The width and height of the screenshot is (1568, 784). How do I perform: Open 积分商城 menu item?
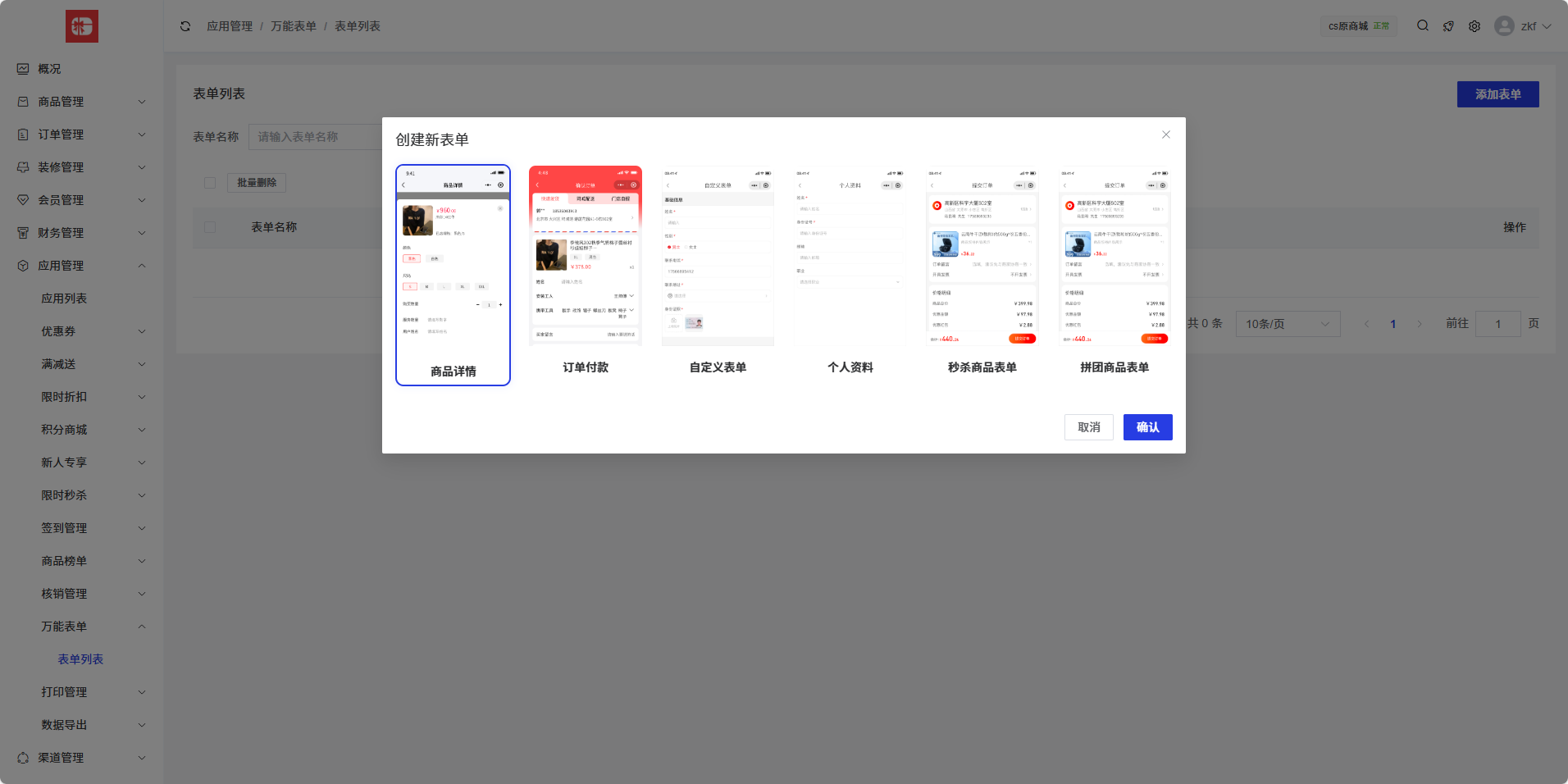(64, 430)
